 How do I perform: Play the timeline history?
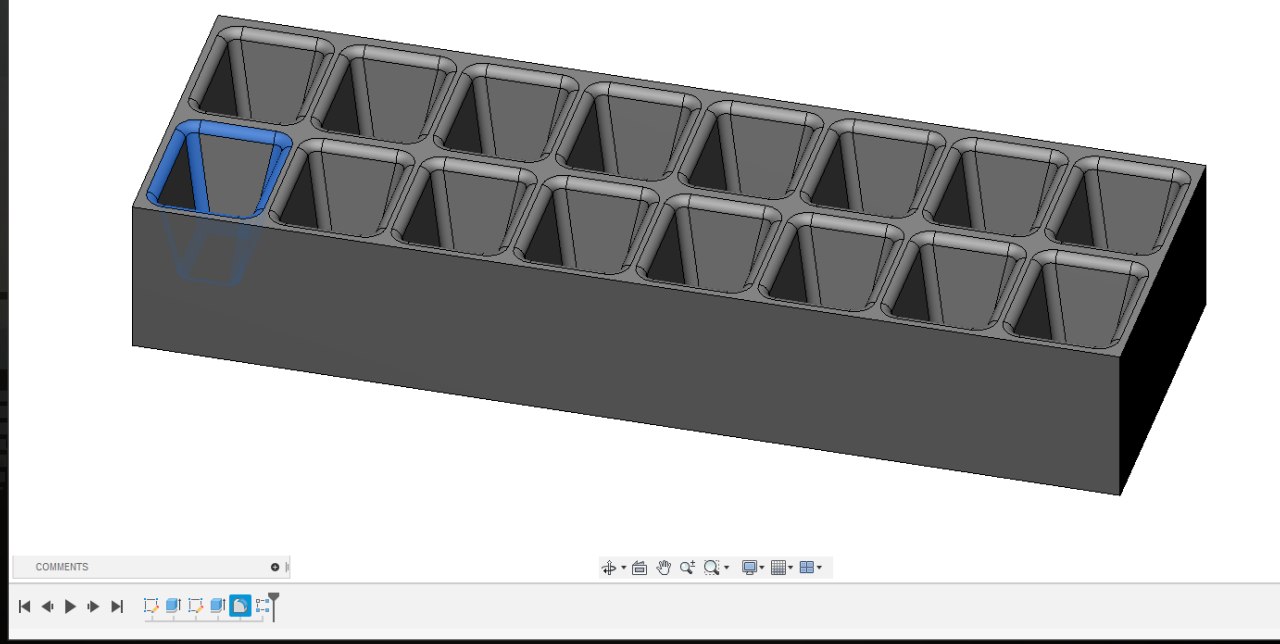(x=70, y=606)
